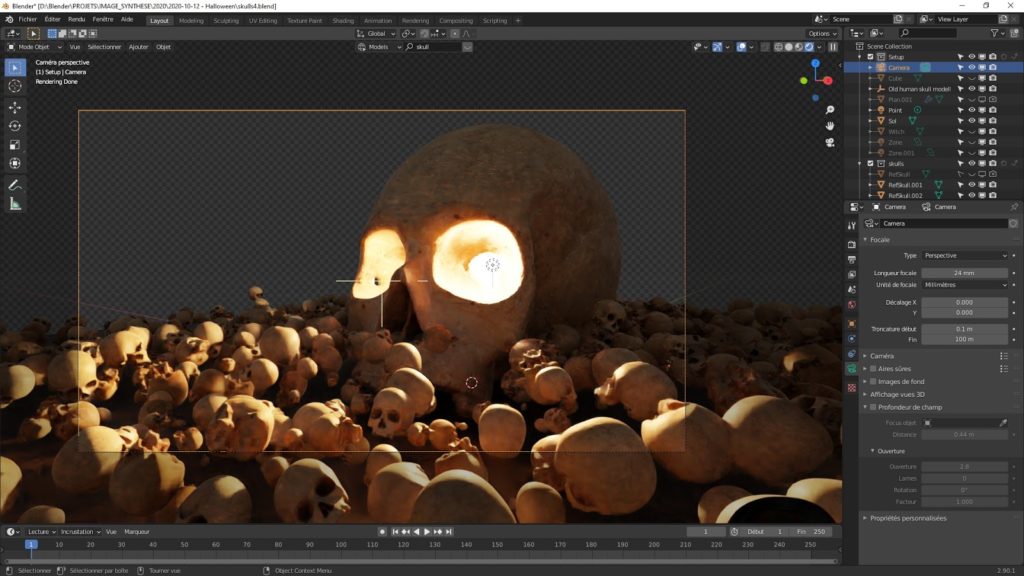Screen dimensions: 1024x576
Task: Pin the properties editor with the pin icon
Action: (x=1014, y=207)
